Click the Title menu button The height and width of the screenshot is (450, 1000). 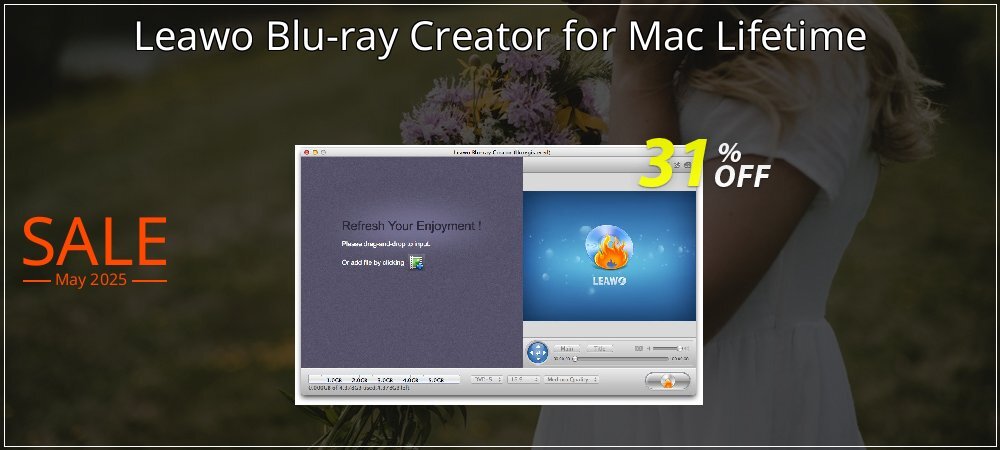[599, 349]
